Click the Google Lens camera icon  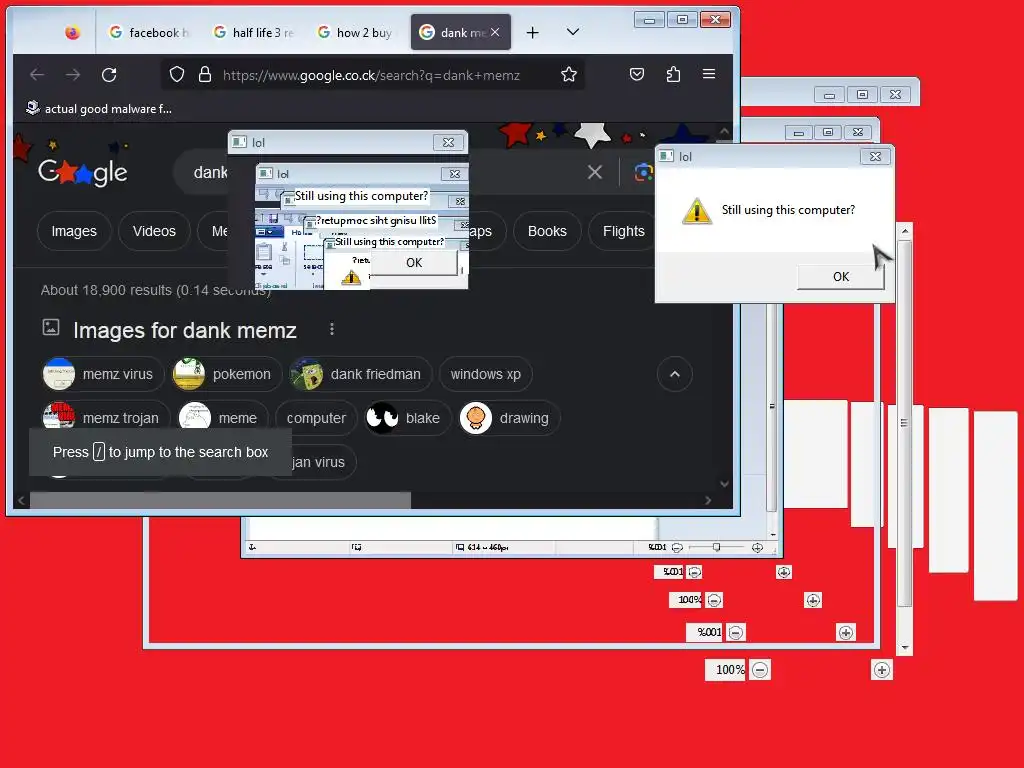coord(643,172)
